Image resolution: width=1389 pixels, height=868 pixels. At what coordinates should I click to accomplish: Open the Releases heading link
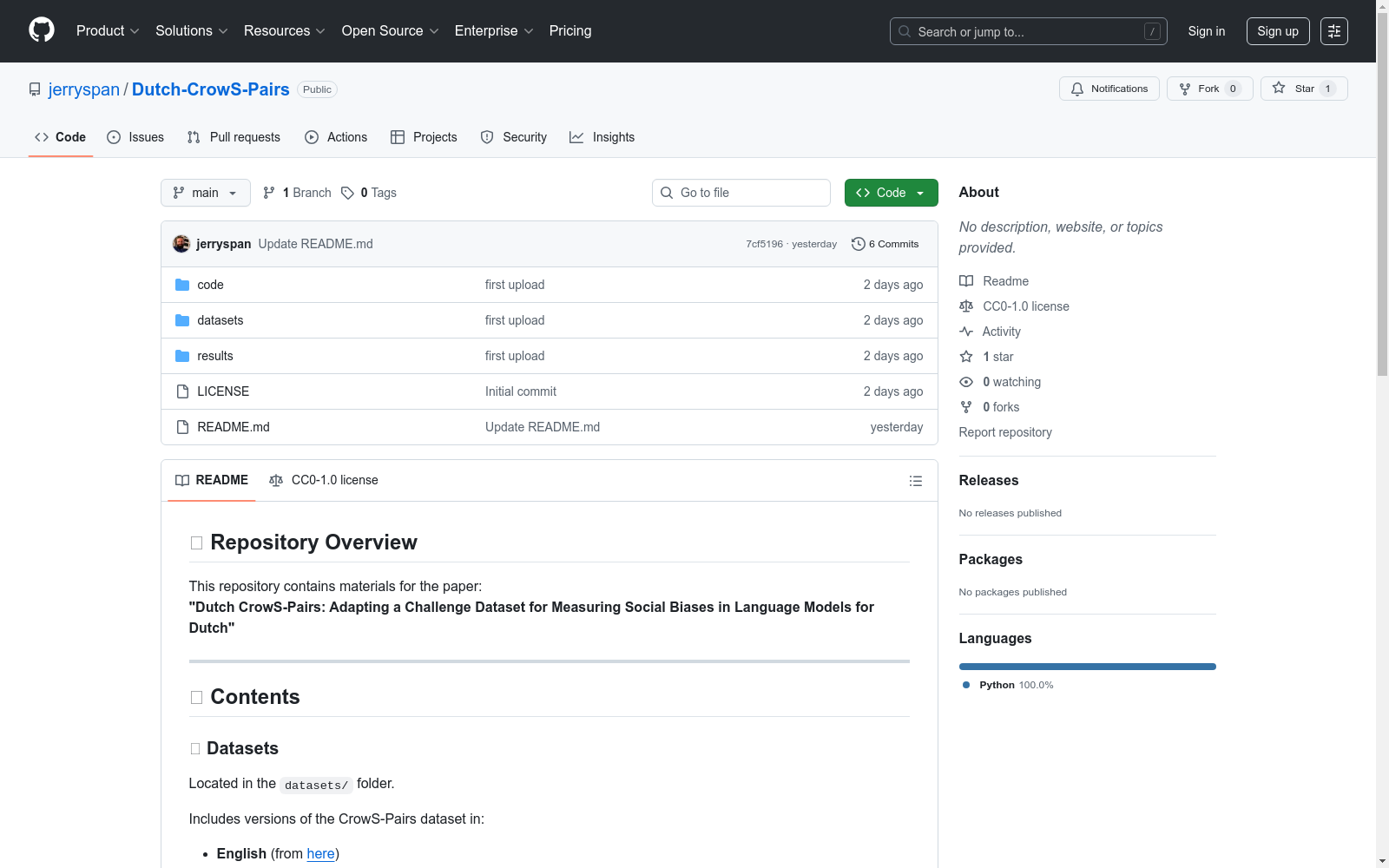(989, 480)
